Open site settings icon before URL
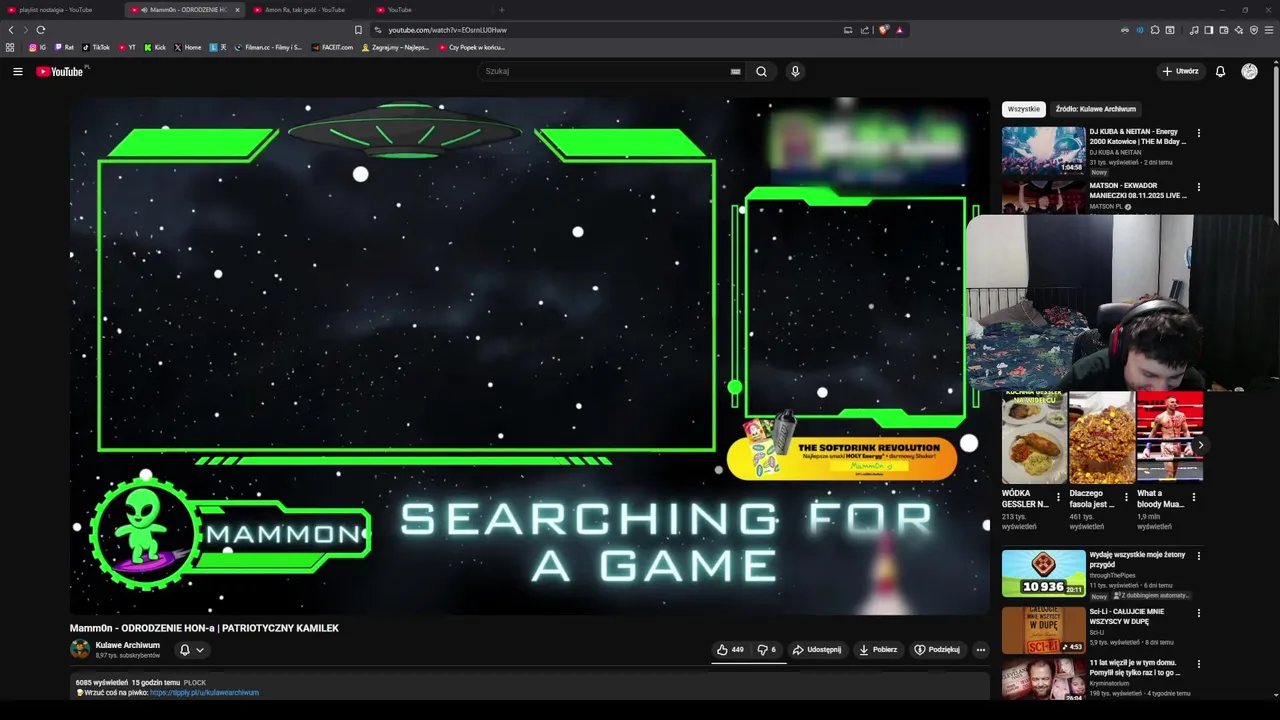The height and width of the screenshot is (720, 1280). 377,30
